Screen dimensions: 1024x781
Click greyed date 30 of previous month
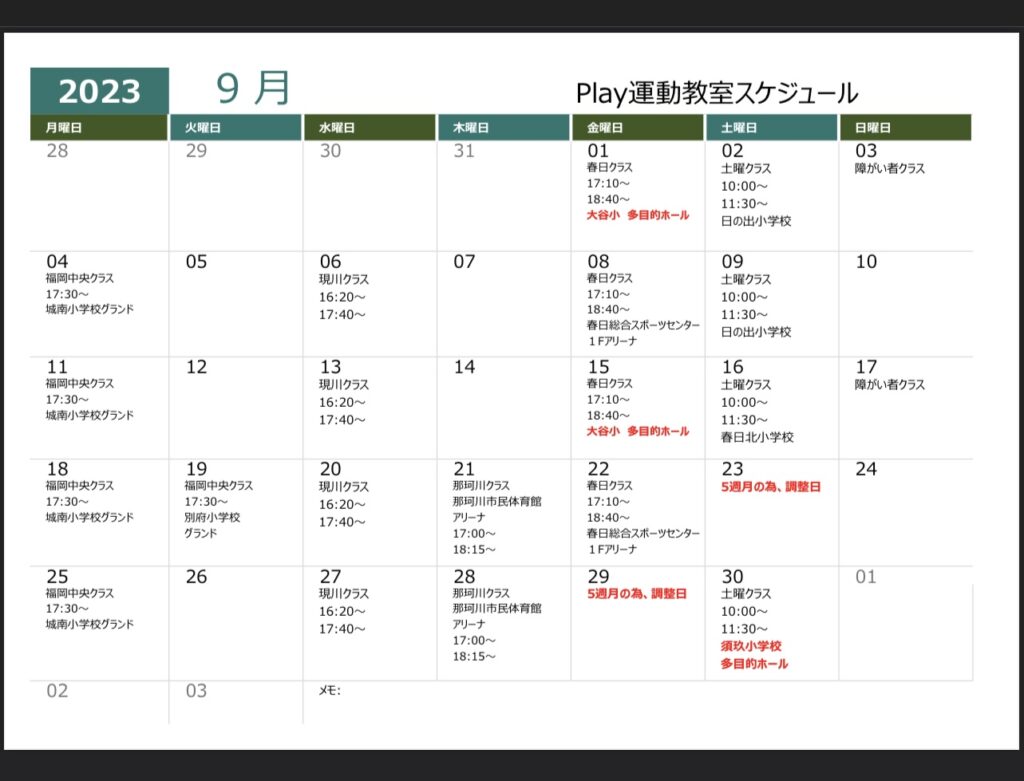[330, 151]
